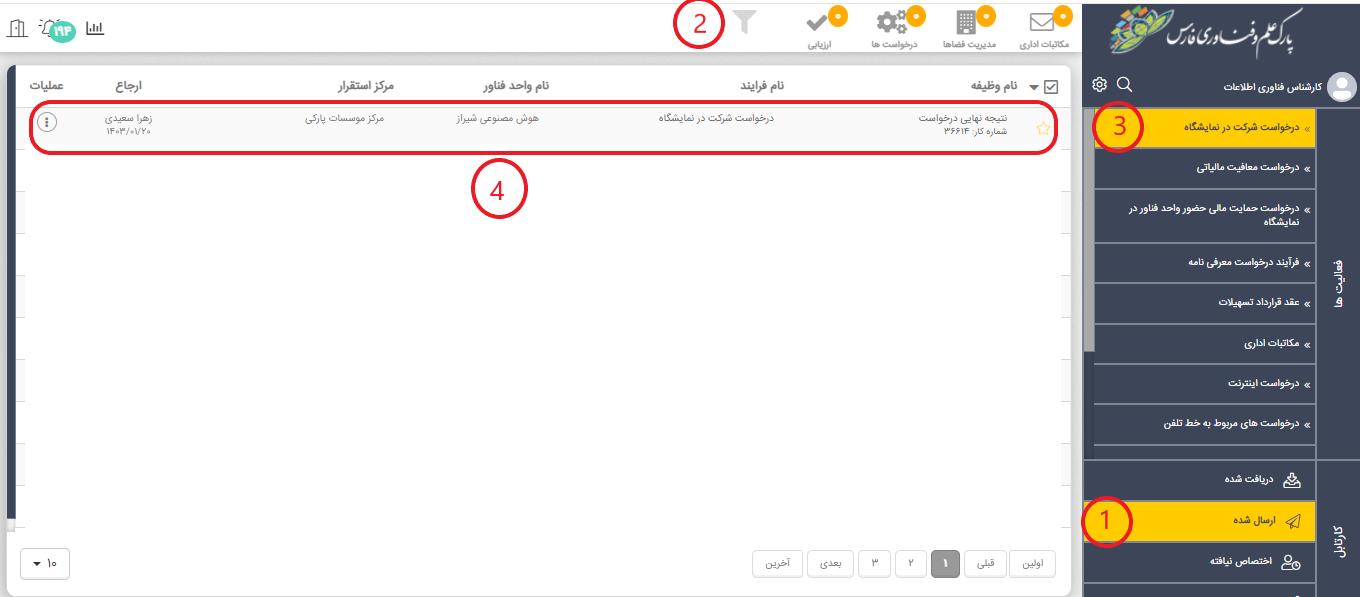1360x597 pixels.
Task: Open the sidebar settings gear icon
Action: [x=1099, y=85]
